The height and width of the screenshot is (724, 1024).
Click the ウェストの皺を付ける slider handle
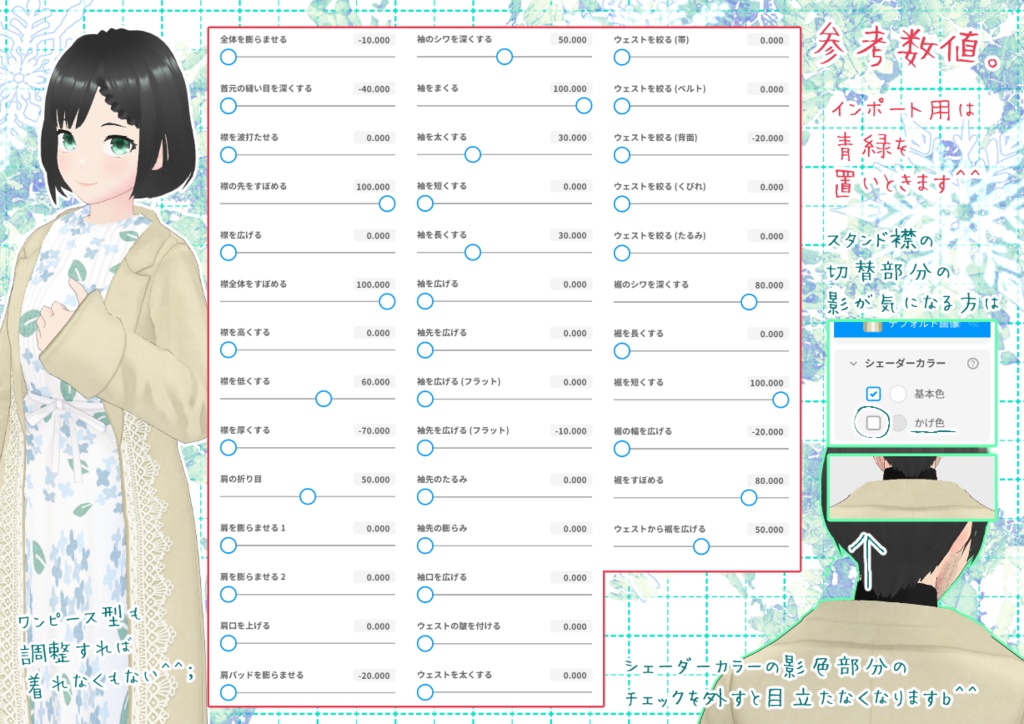click(425, 643)
